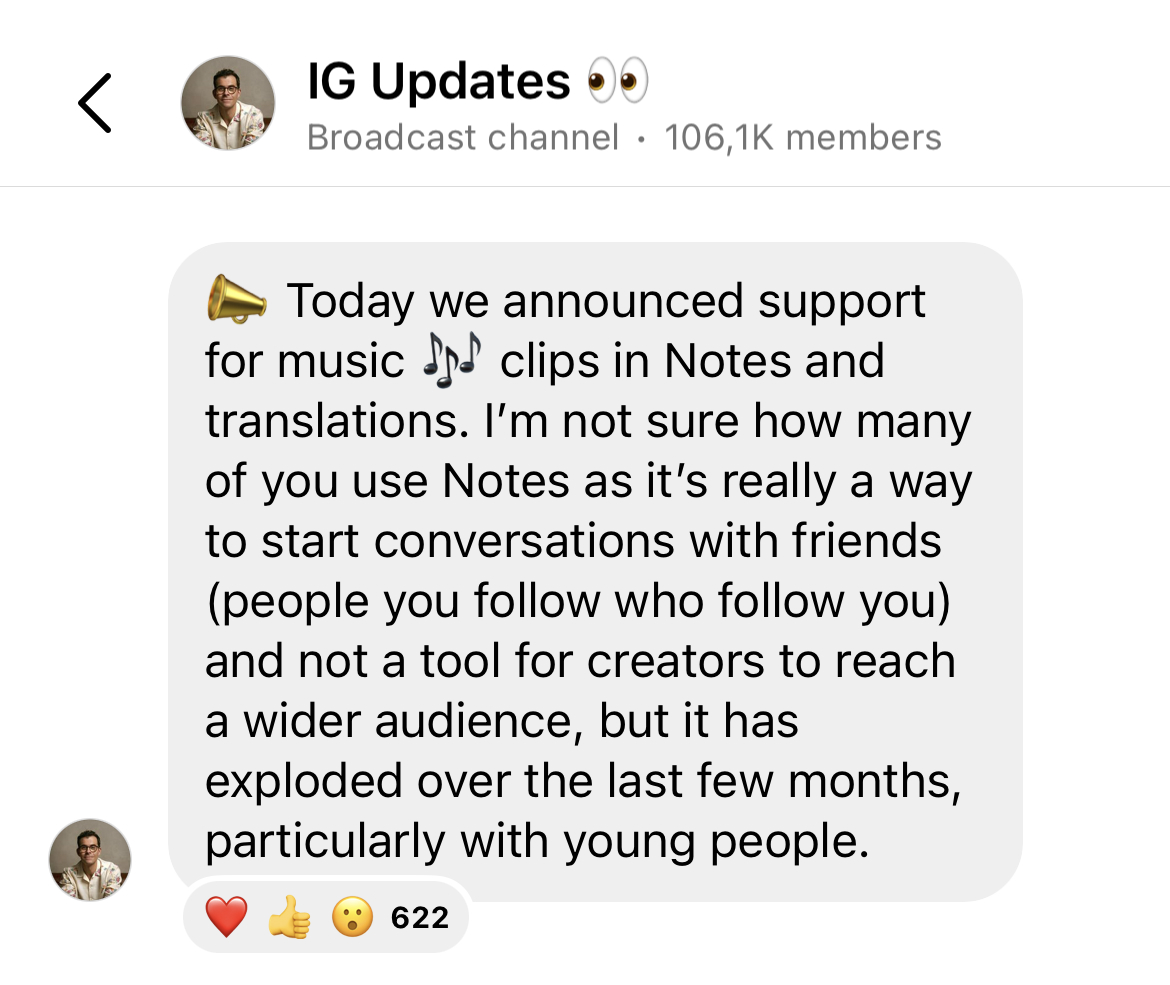Image resolution: width=1170 pixels, height=985 pixels.
Task: Tap the back arrow to exit the channel
Action: pyautogui.click(x=95, y=101)
